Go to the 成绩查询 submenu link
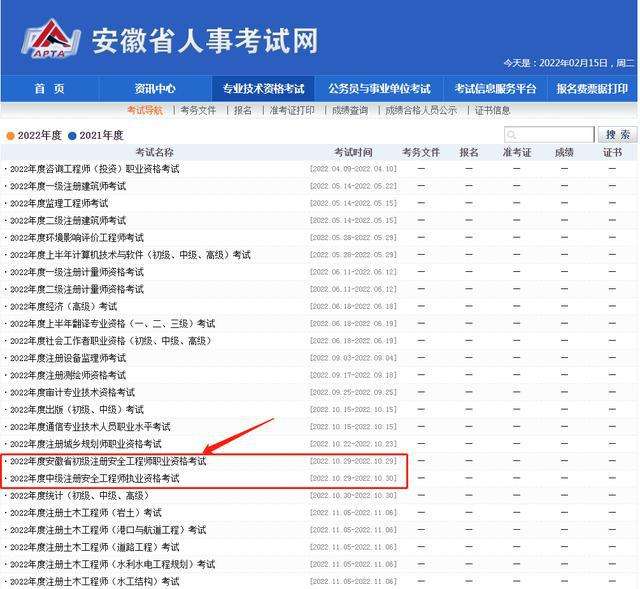The height and width of the screenshot is (589, 640). pos(350,111)
